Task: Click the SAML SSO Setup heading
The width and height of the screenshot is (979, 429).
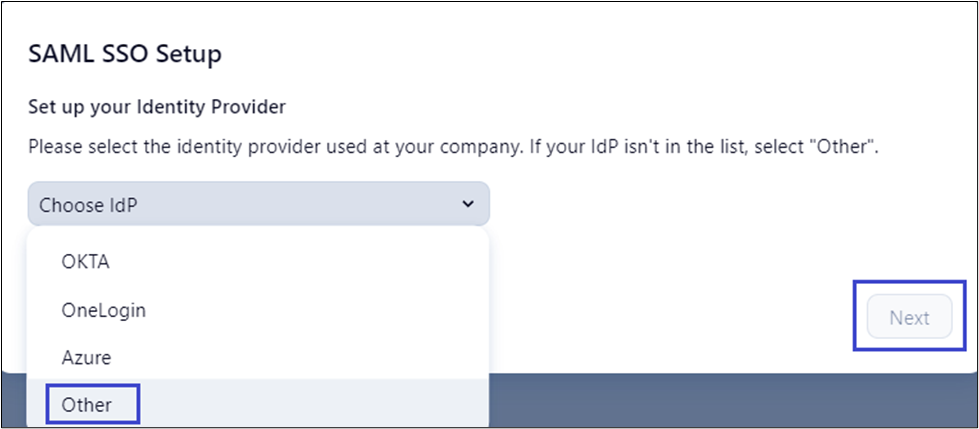Action: pos(125,53)
